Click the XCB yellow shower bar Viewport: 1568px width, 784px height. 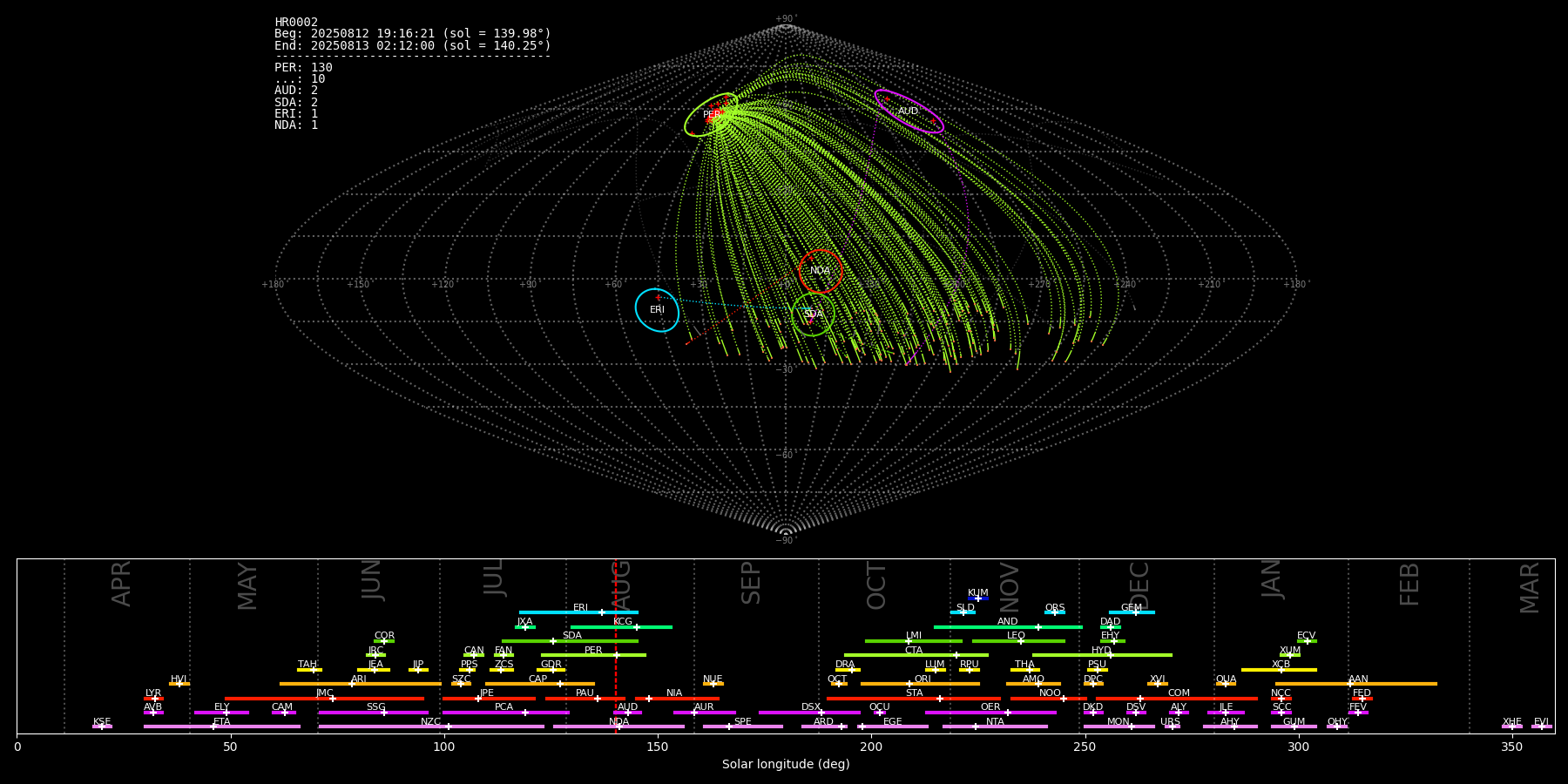pyautogui.click(x=1279, y=670)
